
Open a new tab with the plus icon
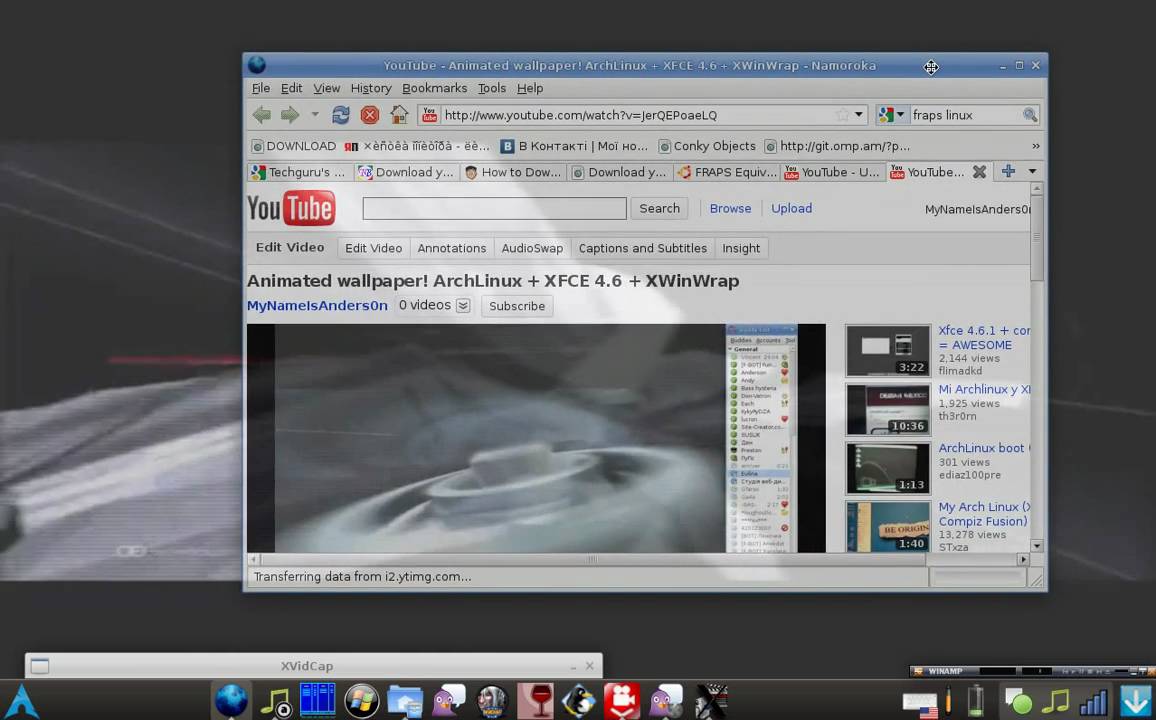pos(1008,171)
